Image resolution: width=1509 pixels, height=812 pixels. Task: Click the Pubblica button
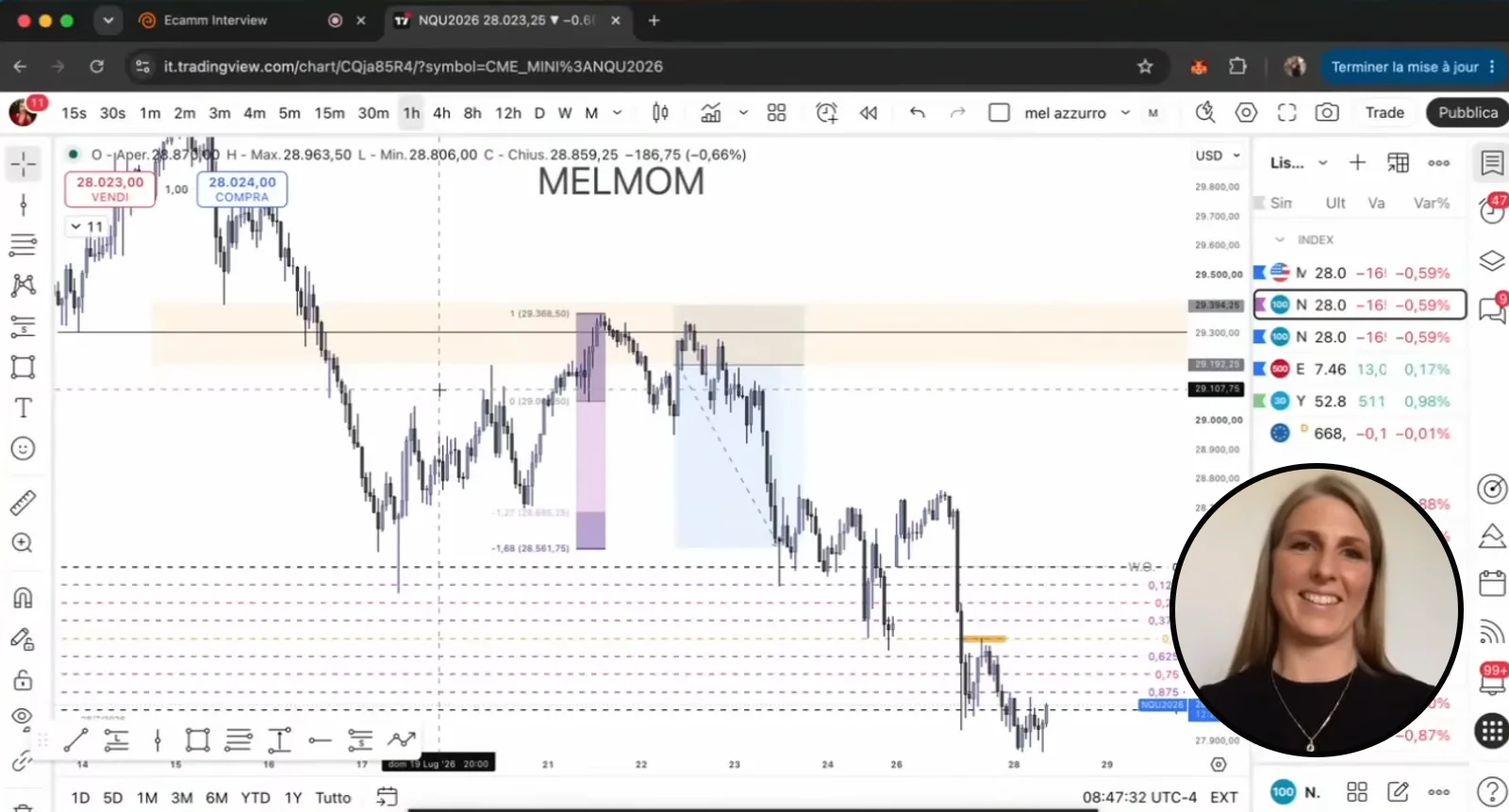1468,112
